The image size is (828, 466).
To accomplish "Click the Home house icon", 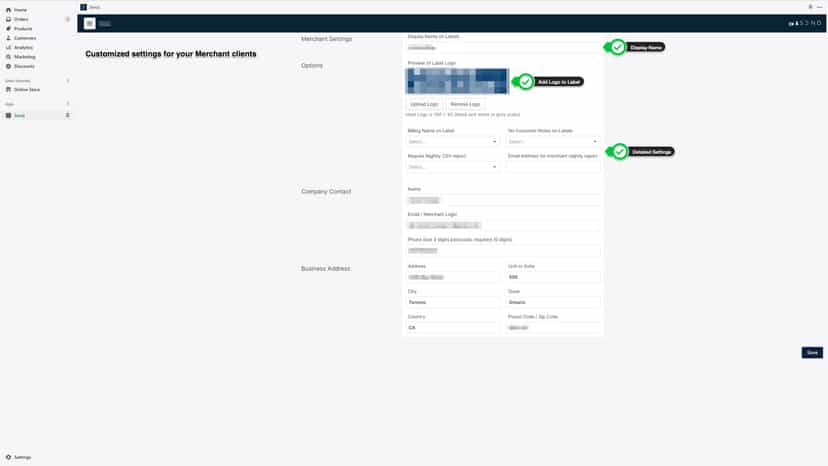I will 8,10.
